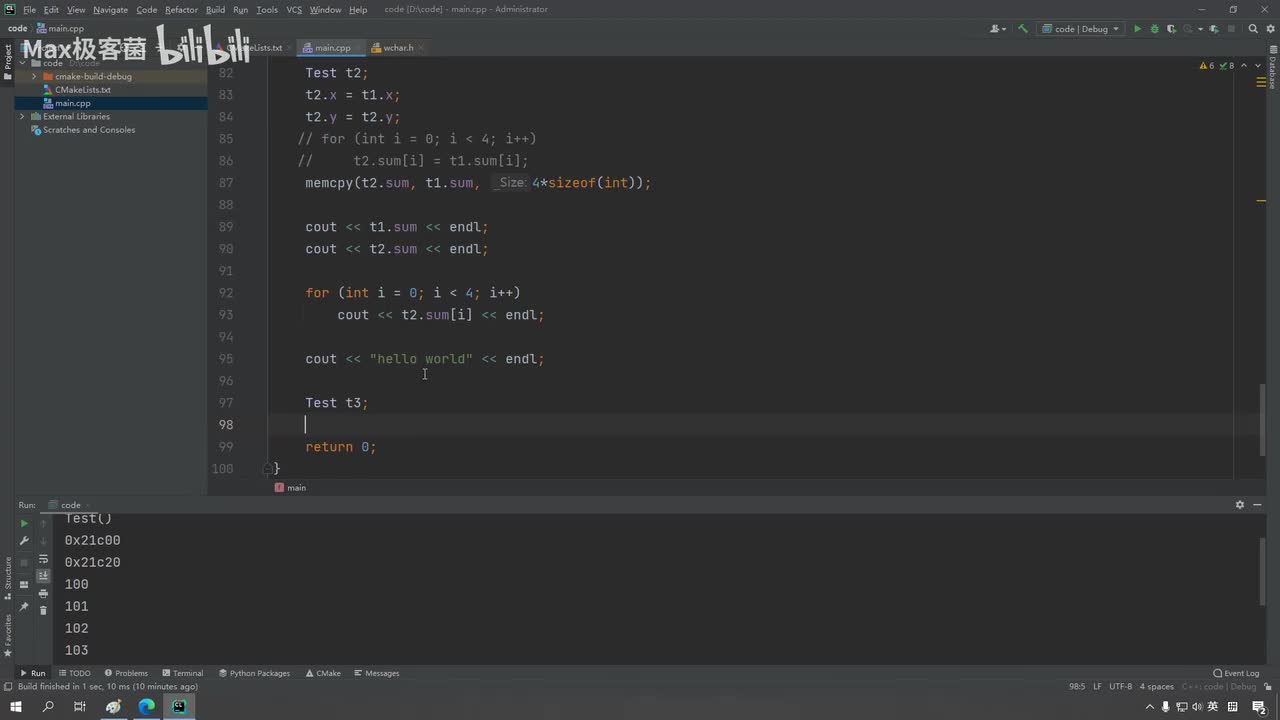This screenshot has height=720, width=1280.
Task: Change the UTF-8 file encoding
Action: (1121, 687)
